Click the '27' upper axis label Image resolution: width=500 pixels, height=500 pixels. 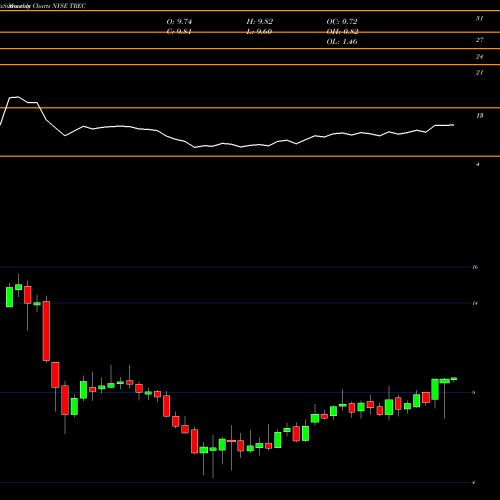click(479, 40)
